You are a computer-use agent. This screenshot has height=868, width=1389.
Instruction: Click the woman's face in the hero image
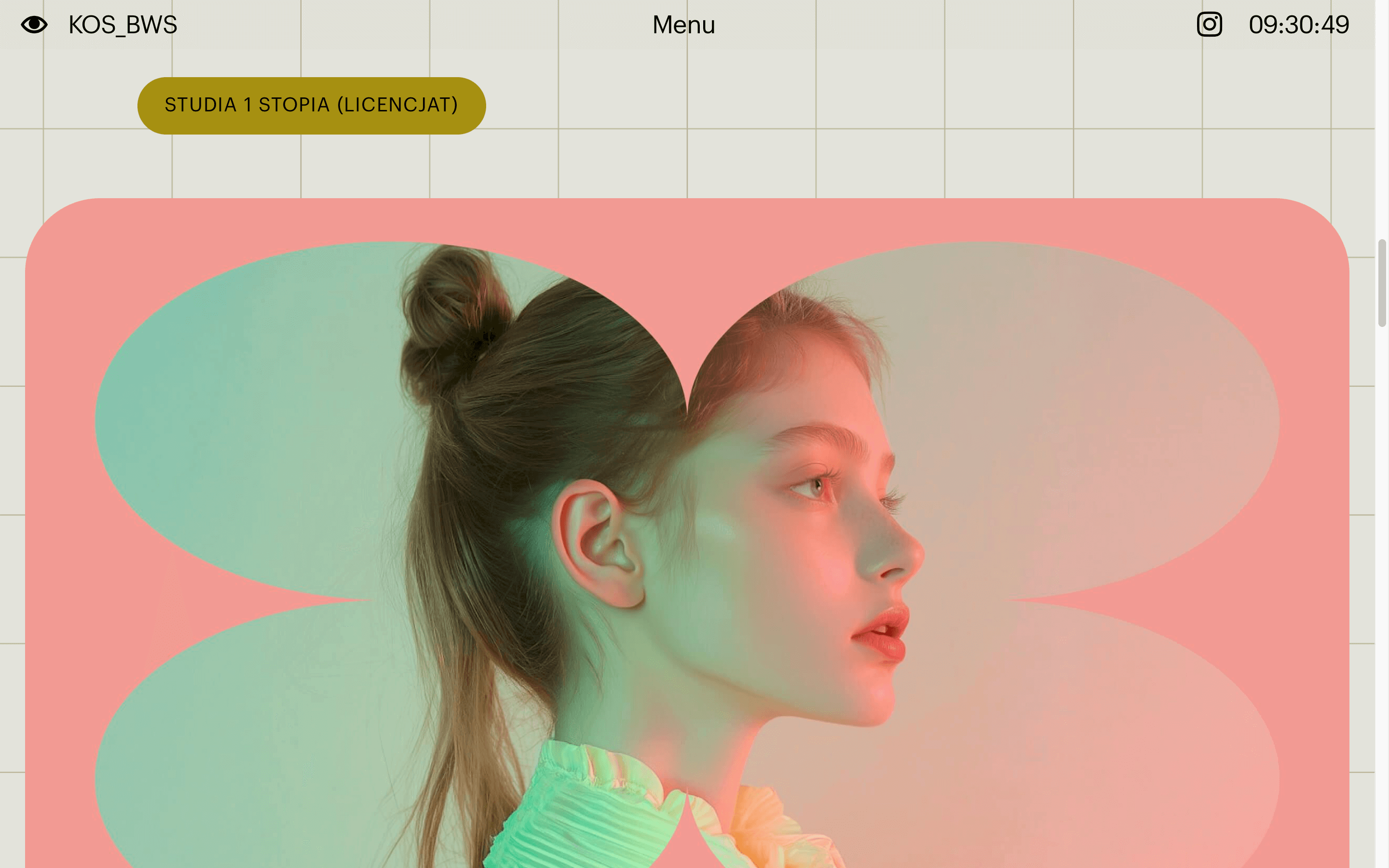pyautogui.click(x=803, y=545)
